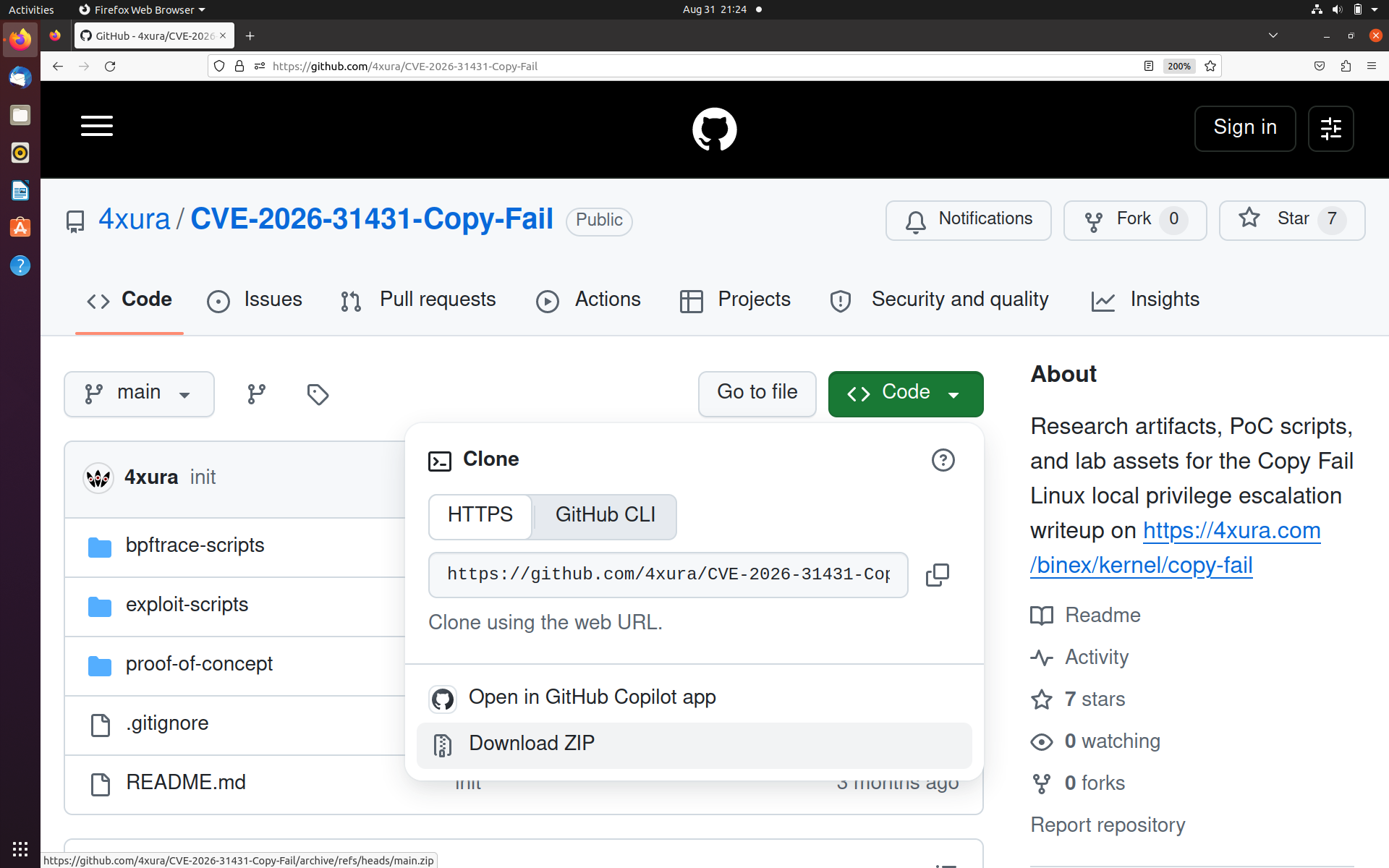1389x868 pixels.
Task: View the 7 stars link
Action: (x=1078, y=699)
